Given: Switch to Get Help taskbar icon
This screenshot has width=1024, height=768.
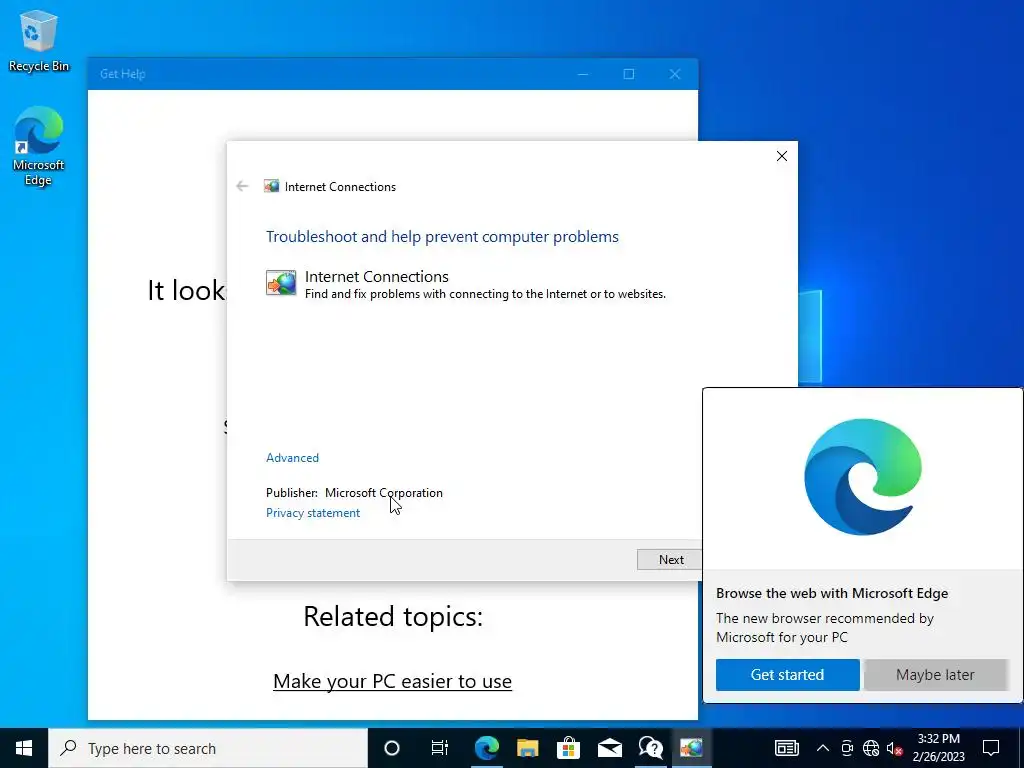Looking at the screenshot, I should click(x=651, y=748).
